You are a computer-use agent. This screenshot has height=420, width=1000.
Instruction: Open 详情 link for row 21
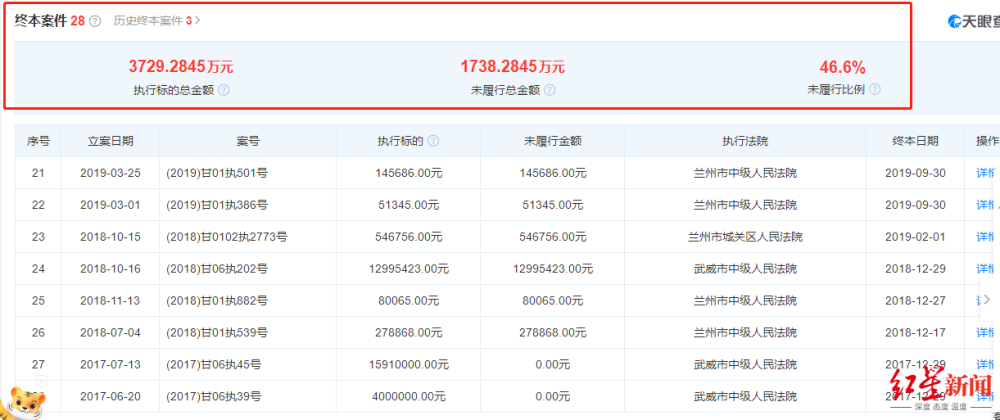pos(987,173)
